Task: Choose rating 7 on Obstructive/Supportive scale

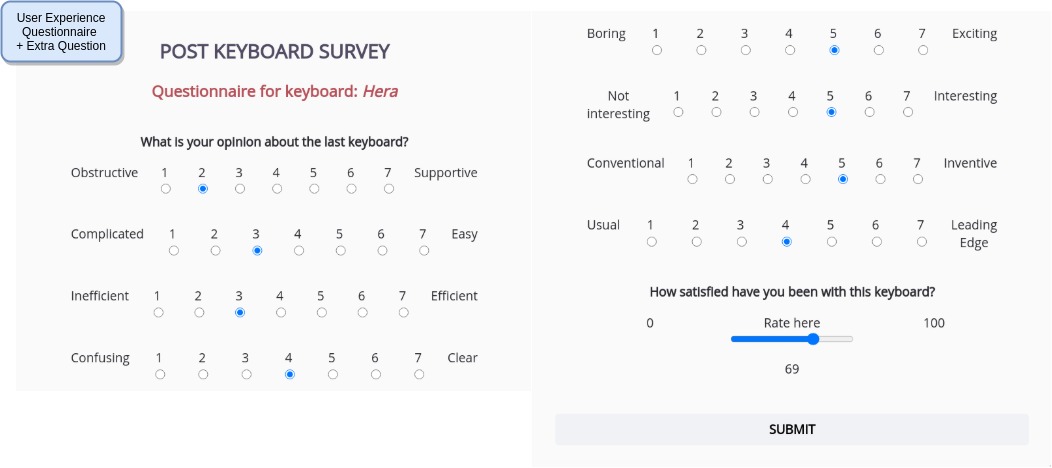Action: [389, 188]
